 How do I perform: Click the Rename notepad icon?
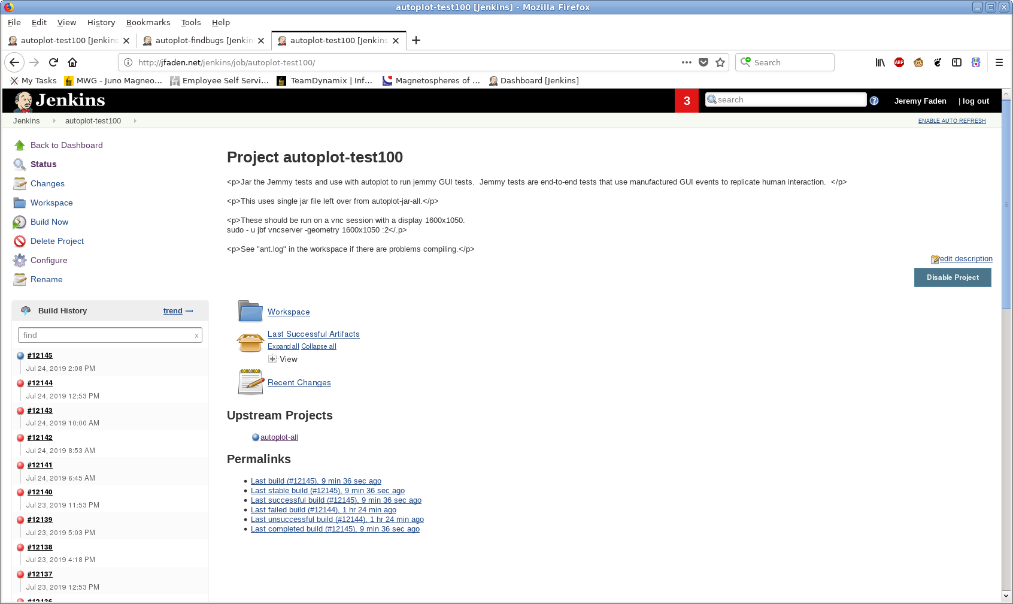(19, 279)
